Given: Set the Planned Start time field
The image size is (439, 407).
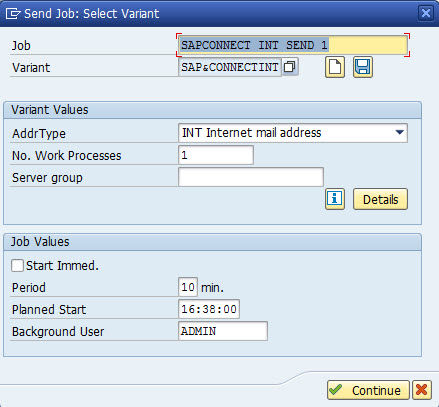Looking at the screenshot, I should [x=209, y=309].
